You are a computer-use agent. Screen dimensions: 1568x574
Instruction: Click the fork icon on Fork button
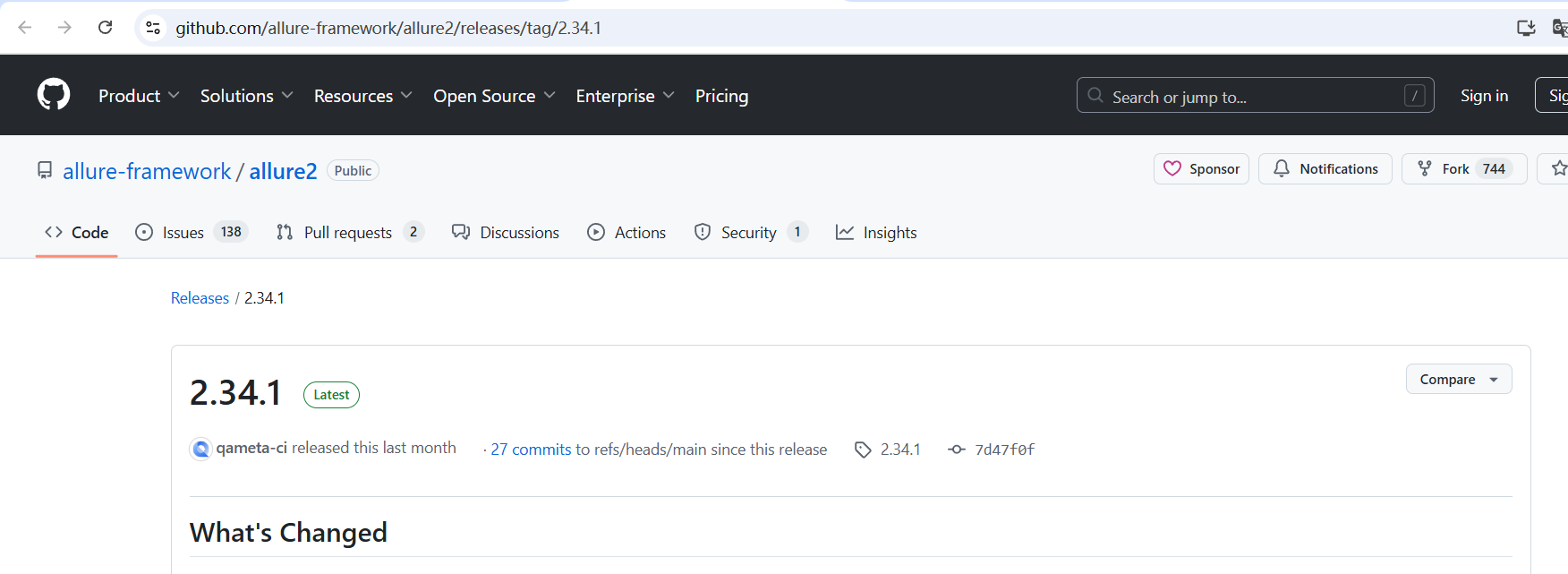[x=1425, y=168]
